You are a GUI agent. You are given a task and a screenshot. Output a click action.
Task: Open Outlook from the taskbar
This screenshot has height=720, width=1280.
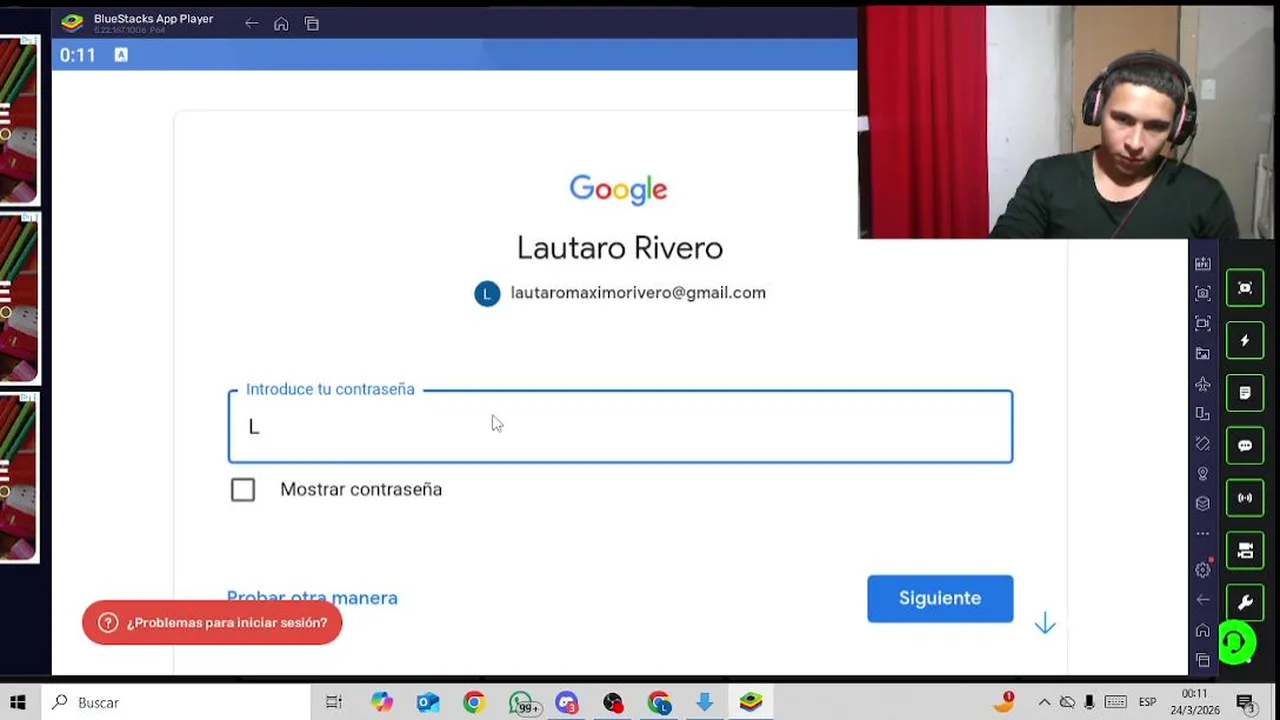pos(428,702)
